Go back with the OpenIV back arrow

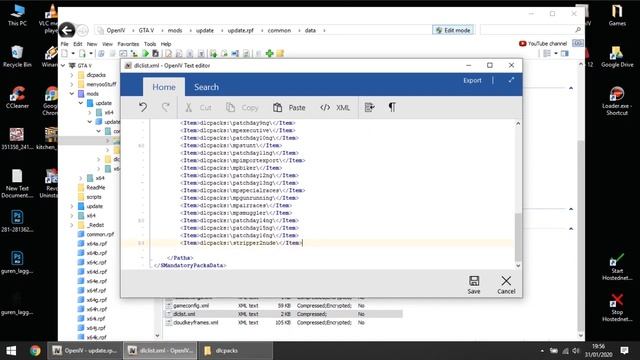point(67,30)
